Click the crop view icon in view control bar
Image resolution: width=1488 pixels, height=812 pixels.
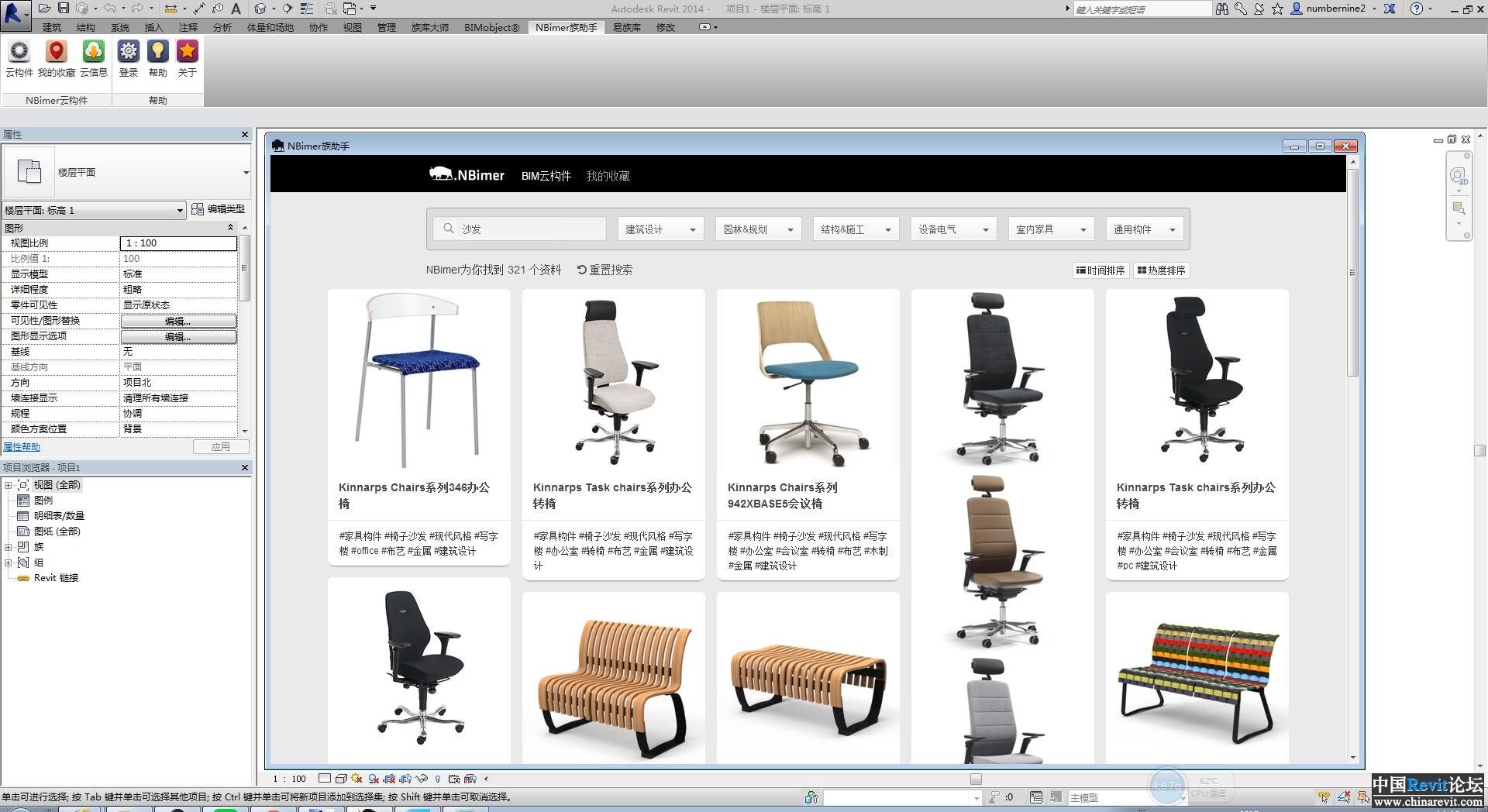pos(390,779)
